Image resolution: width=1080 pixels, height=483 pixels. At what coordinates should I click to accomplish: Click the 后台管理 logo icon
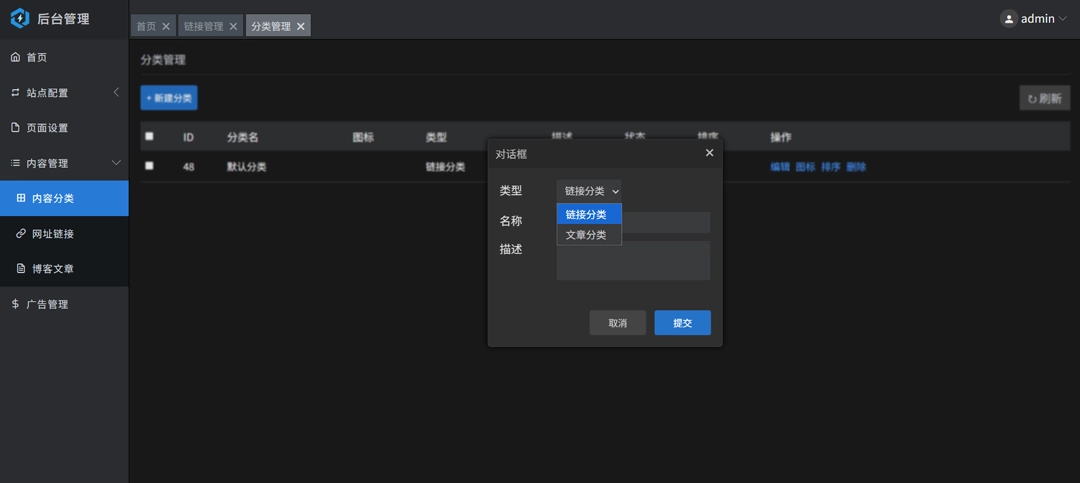[19, 18]
